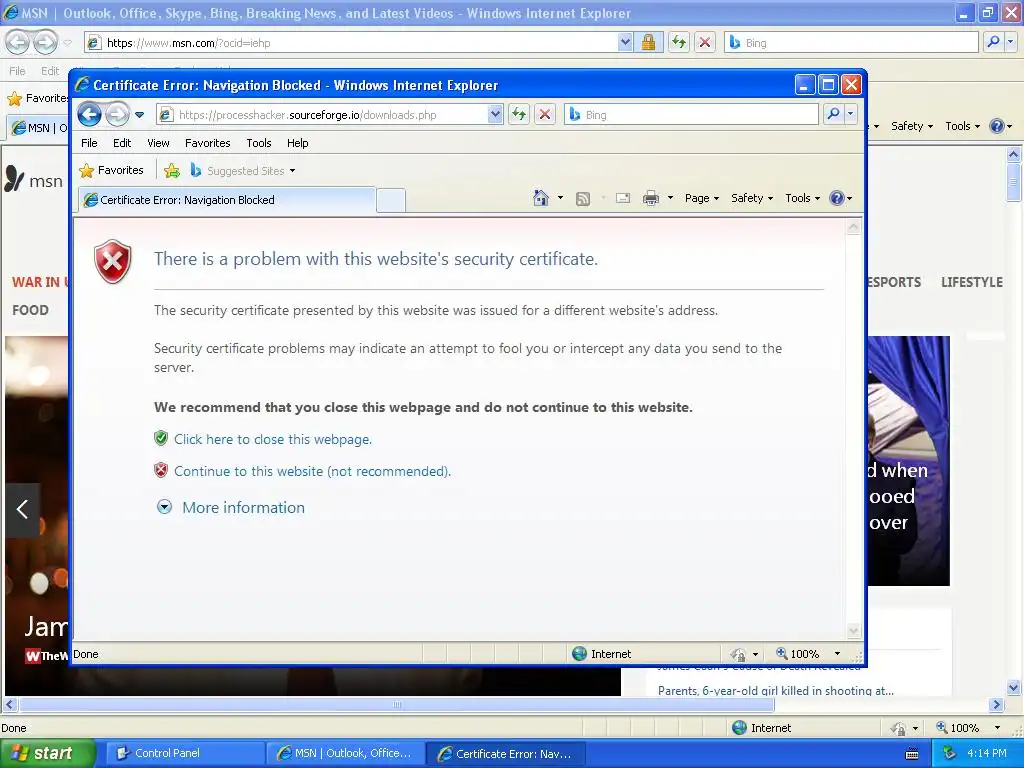This screenshot has width=1024, height=768.
Task: Open Tools command bar menu in front window
Action: point(803,198)
